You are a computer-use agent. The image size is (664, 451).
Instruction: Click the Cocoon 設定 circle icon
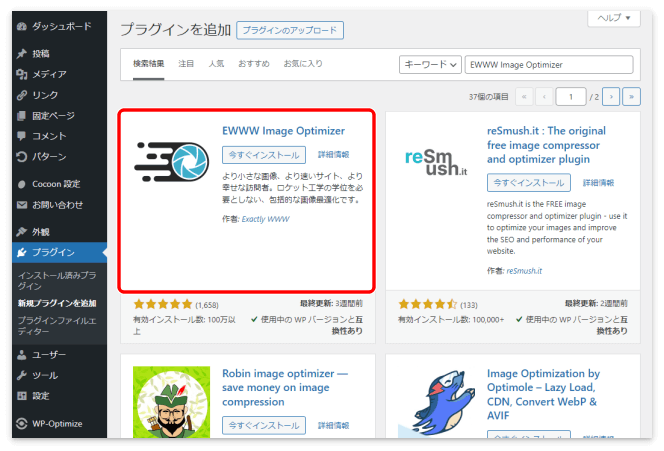pos(22,184)
